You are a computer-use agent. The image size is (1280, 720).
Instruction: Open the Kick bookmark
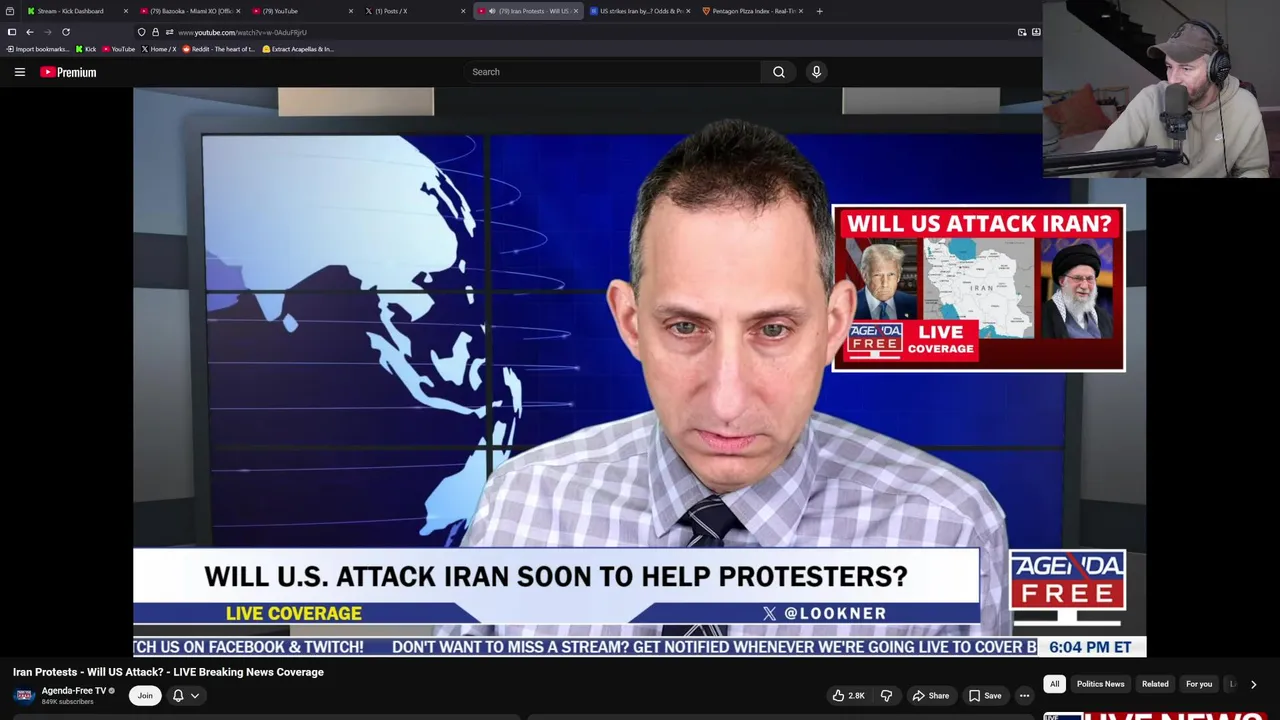pyautogui.click(x=86, y=49)
